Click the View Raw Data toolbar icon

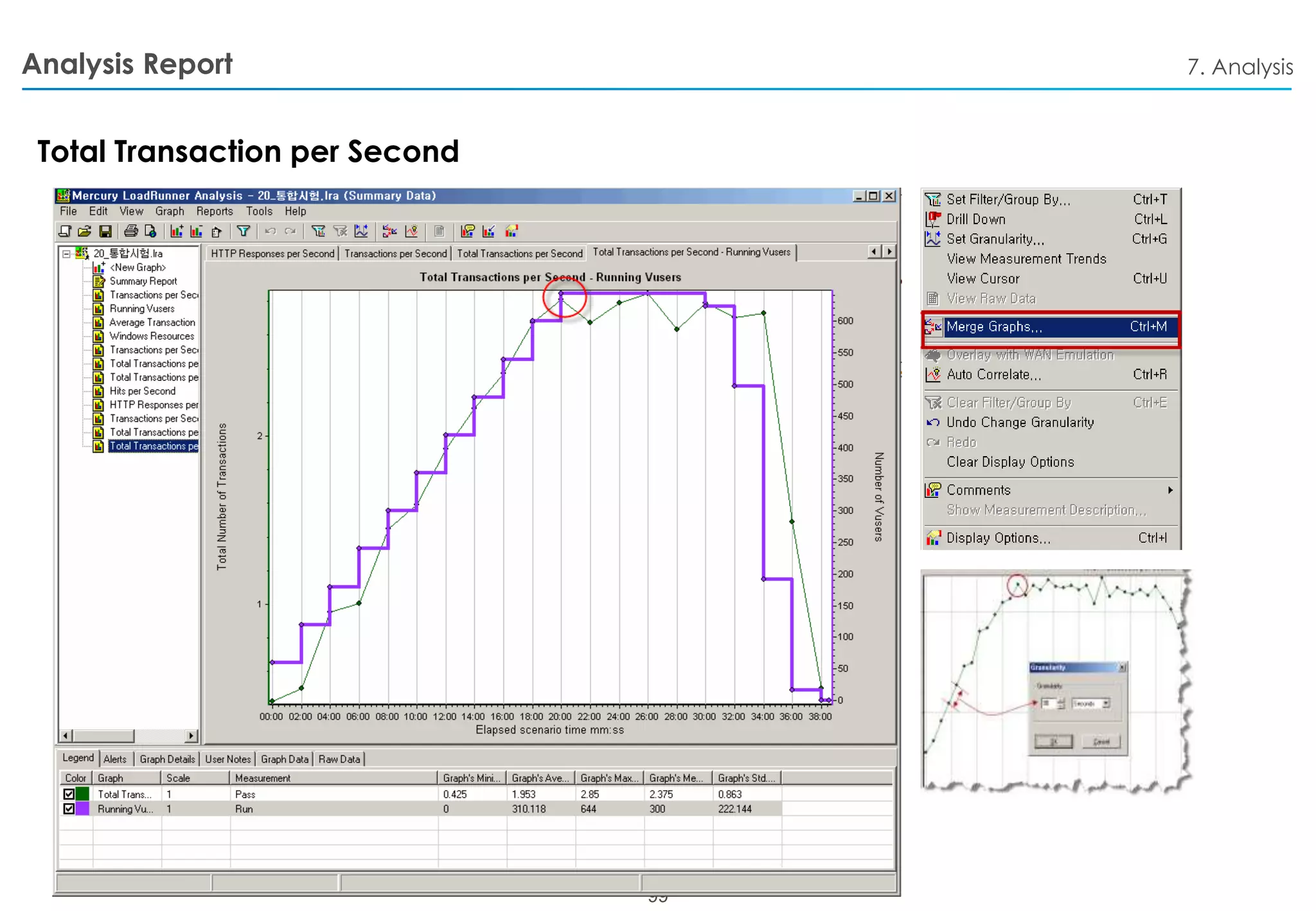440,231
